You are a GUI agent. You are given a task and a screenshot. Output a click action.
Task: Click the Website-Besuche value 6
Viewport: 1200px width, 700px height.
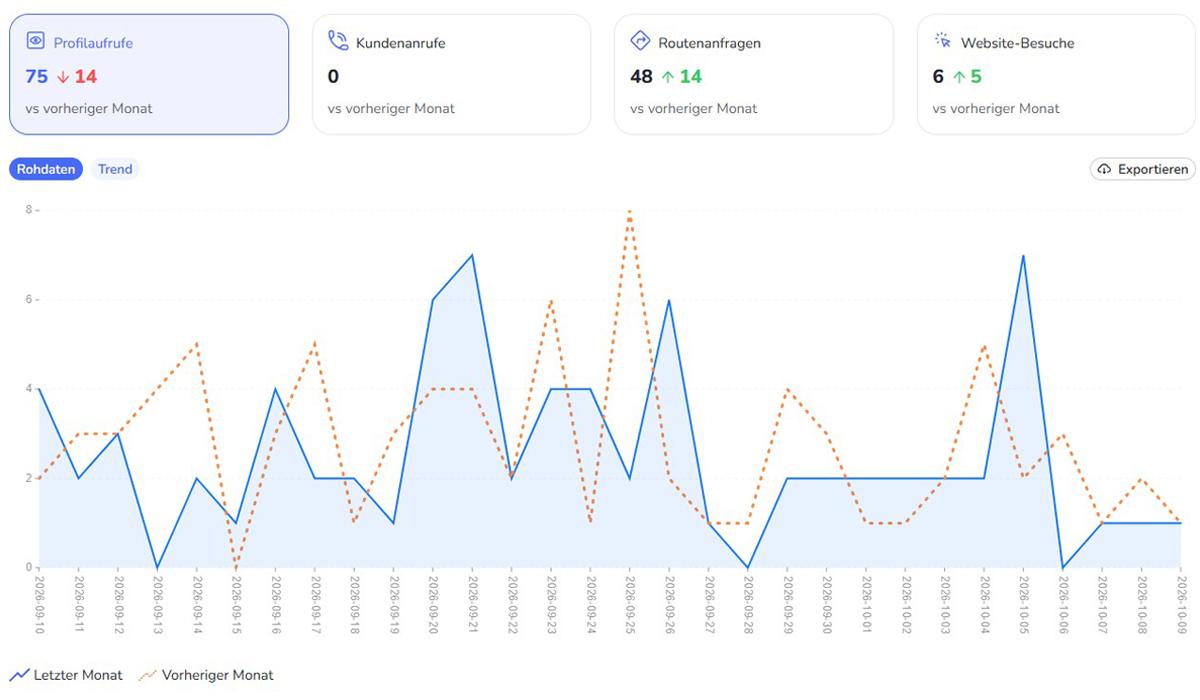coord(938,77)
